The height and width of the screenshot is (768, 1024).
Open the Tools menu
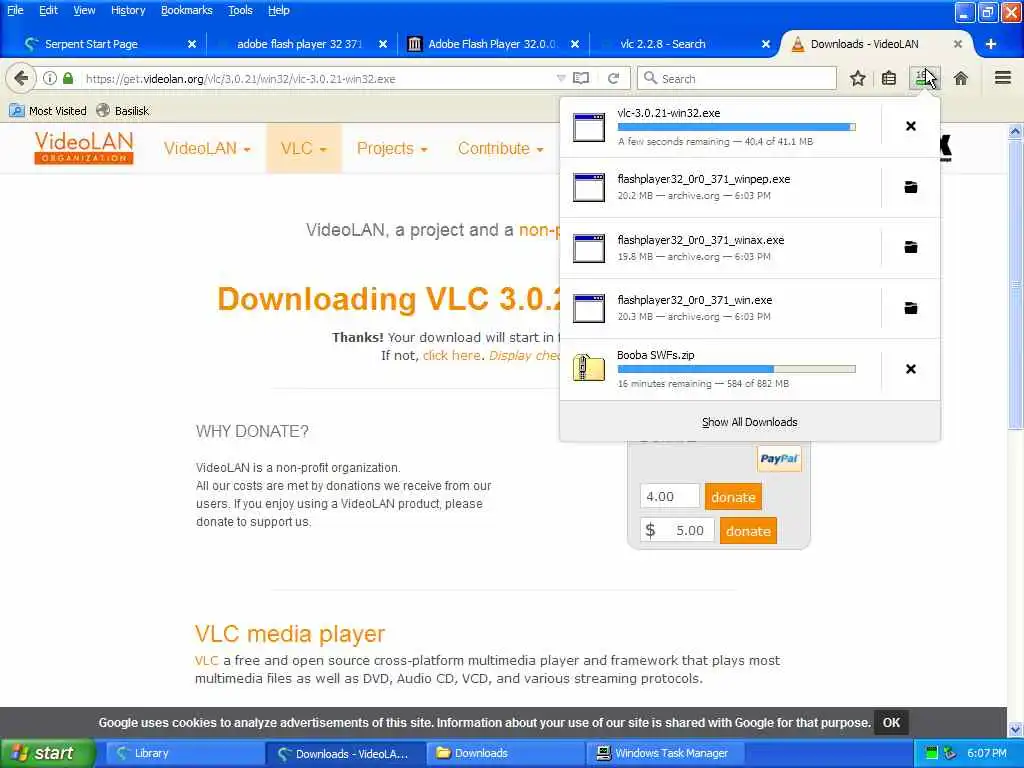(240, 10)
